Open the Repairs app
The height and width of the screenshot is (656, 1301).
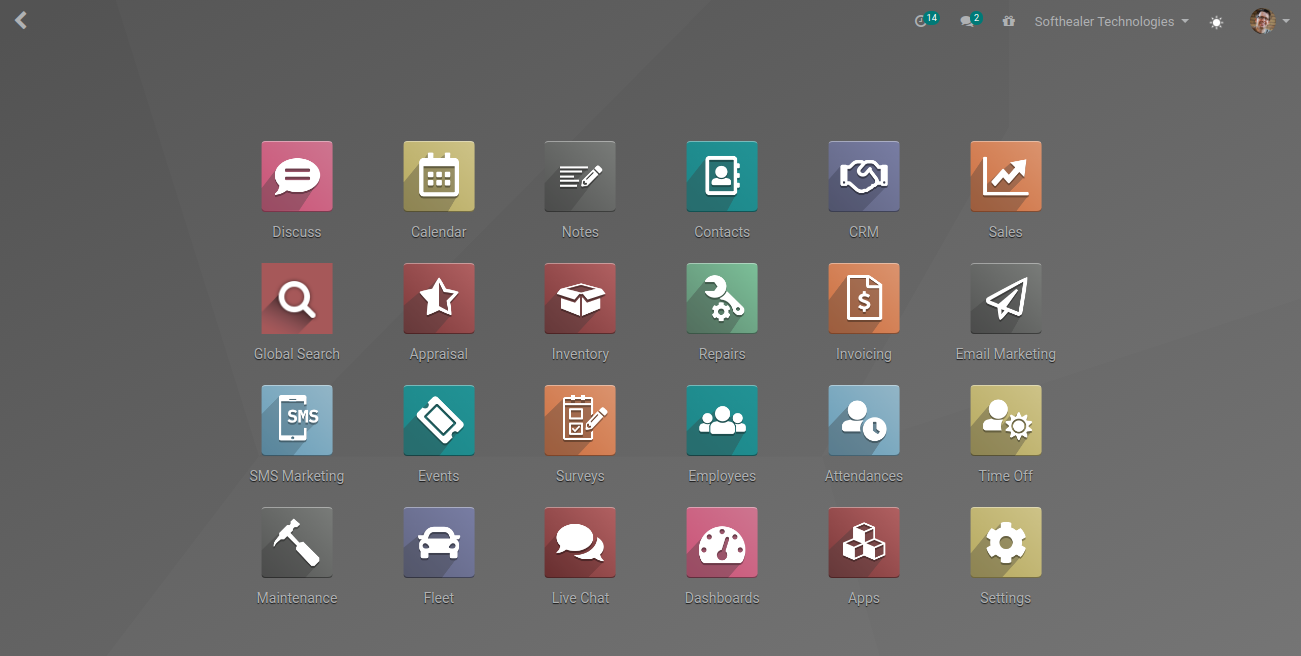(x=722, y=298)
